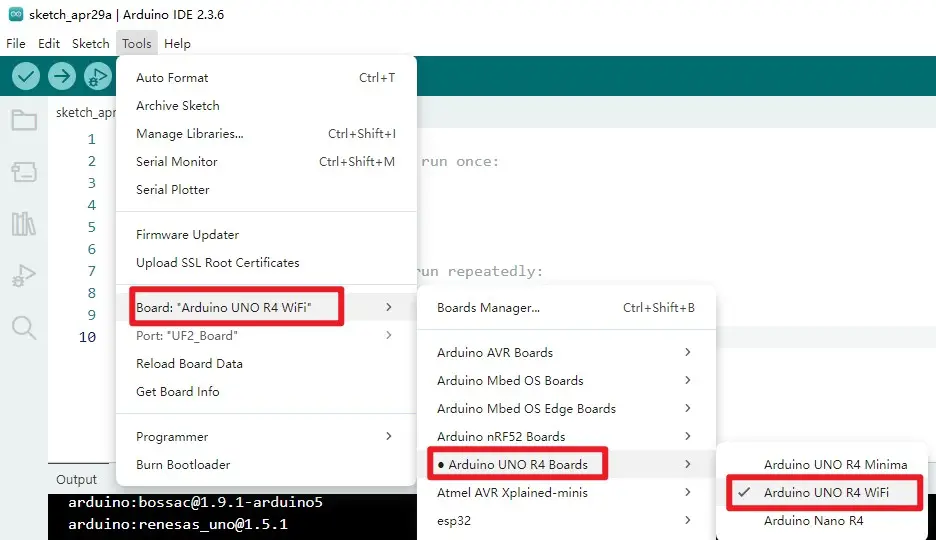Screen dimensions: 936x540
Task: Click the Verify checkmark button
Action: tap(26, 76)
